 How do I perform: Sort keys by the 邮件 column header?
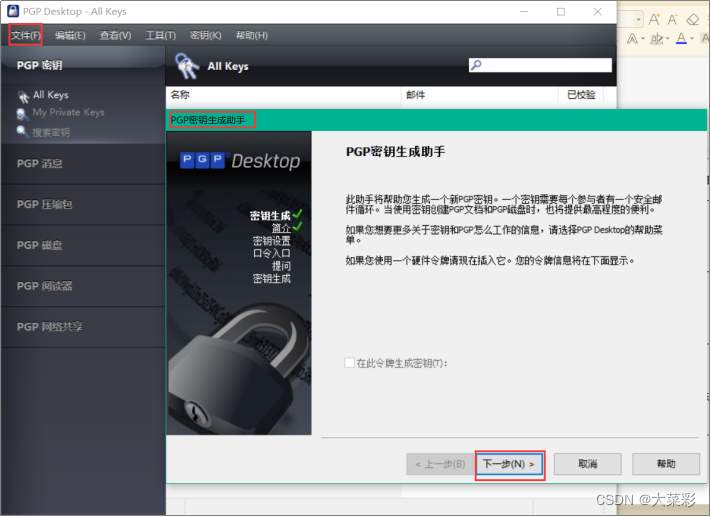click(x=479, y=95)
